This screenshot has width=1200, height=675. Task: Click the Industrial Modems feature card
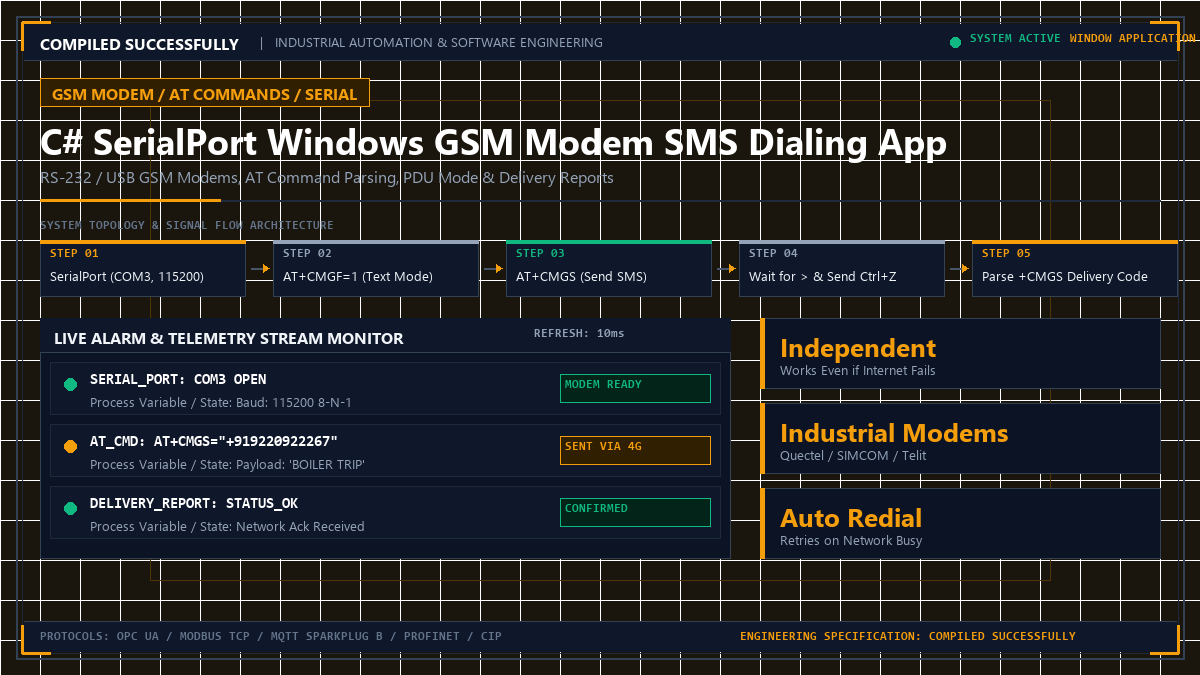961,438
